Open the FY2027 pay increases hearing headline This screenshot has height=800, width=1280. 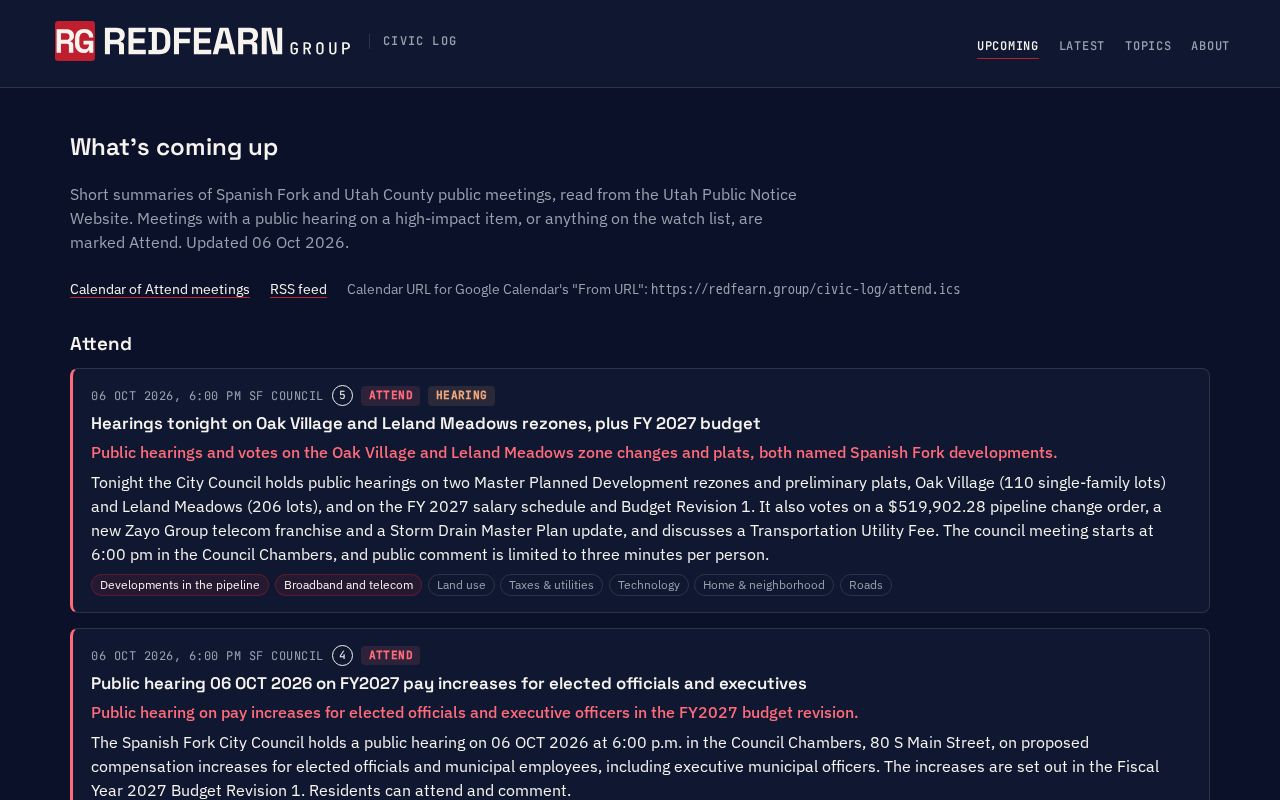(448, 683)
